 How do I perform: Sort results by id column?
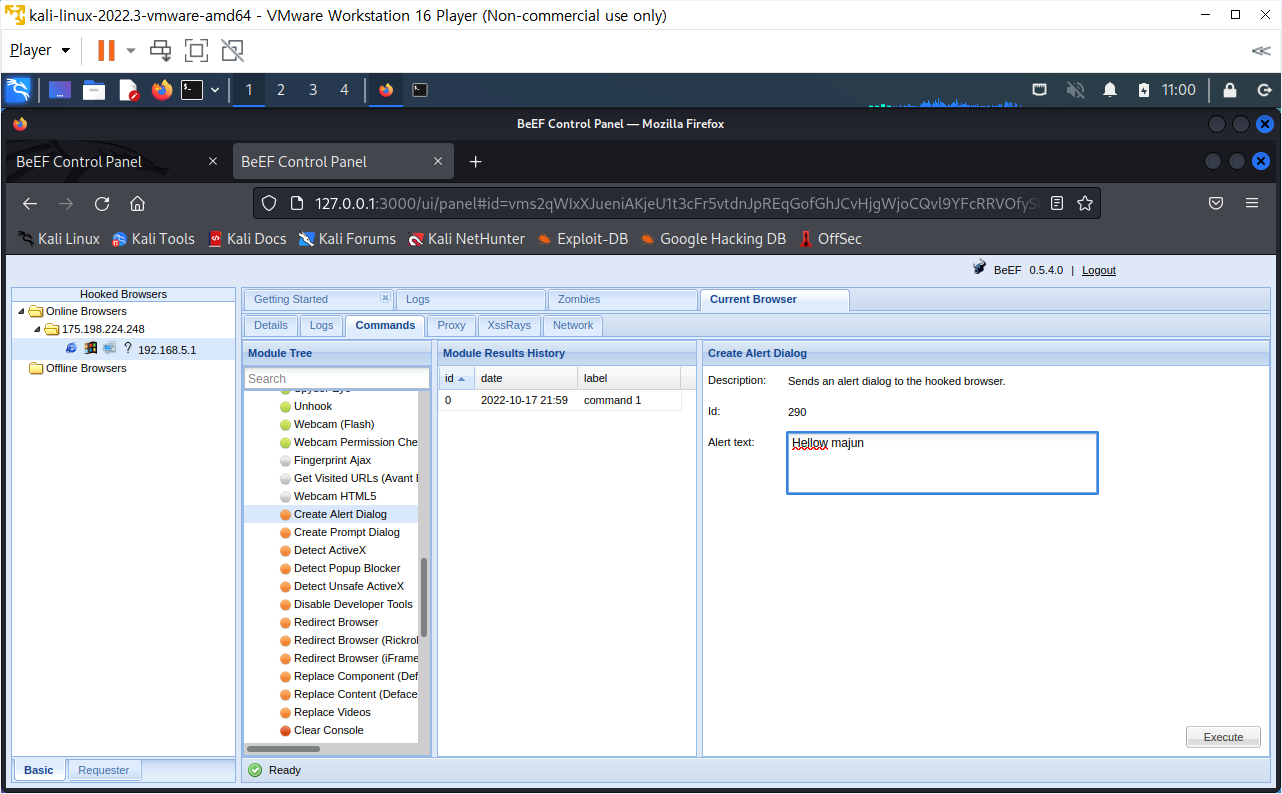[455, 378]
